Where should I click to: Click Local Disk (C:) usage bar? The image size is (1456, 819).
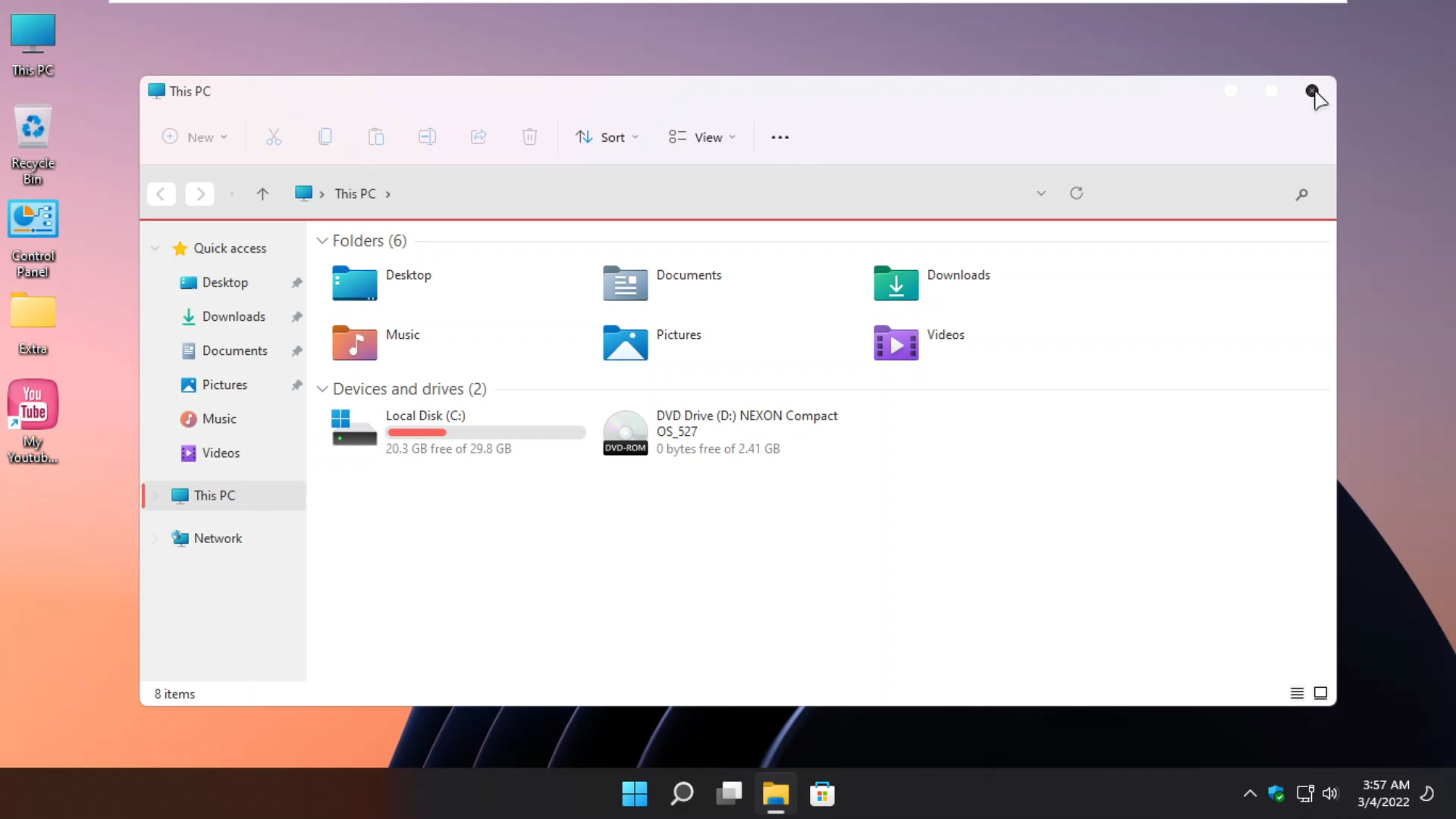point(485,432)
